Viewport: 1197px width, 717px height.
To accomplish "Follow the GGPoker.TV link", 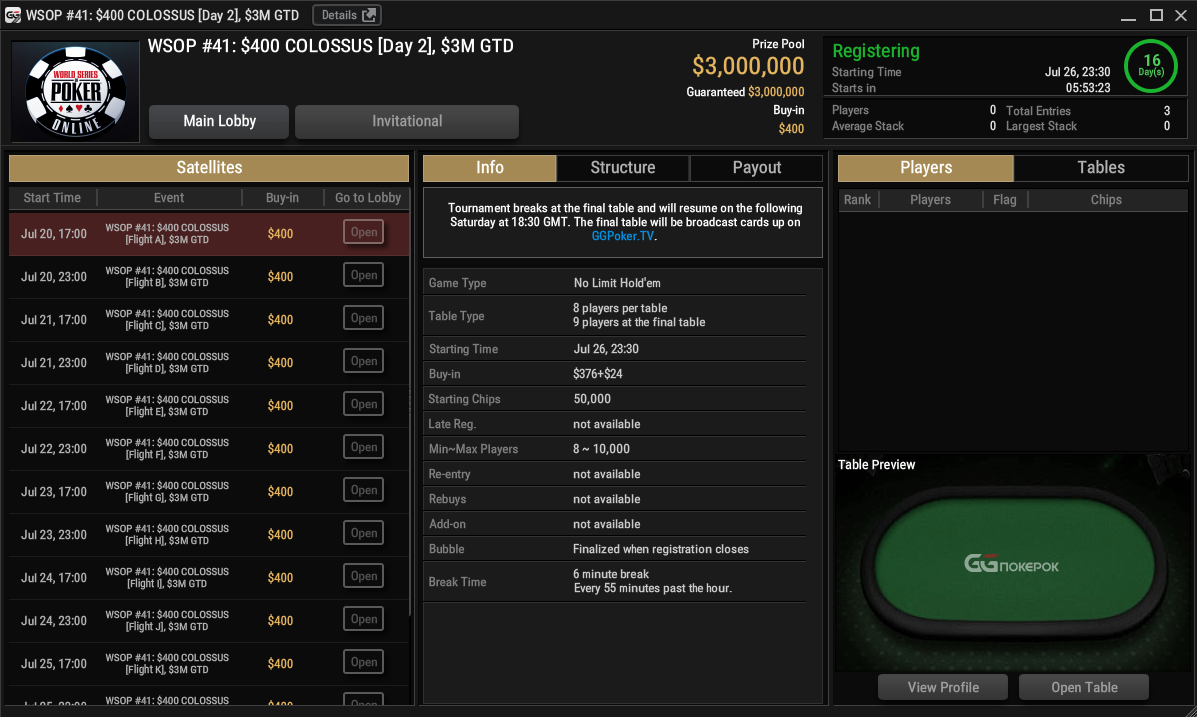I will (x=623, y=237).
